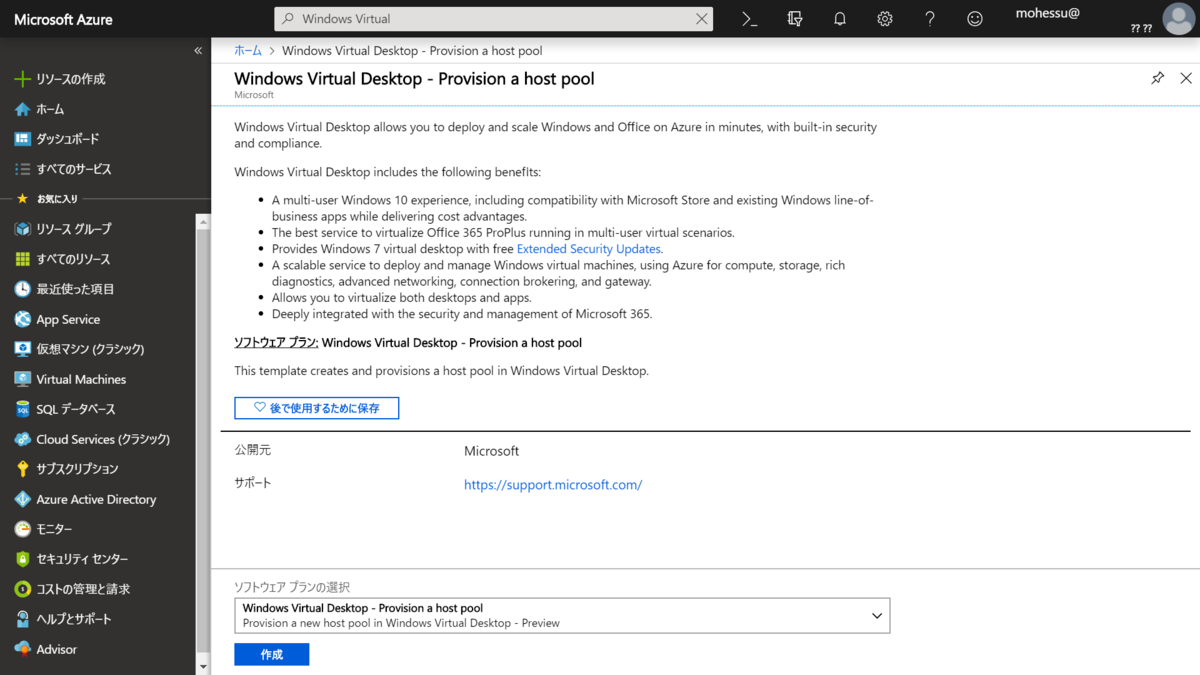The height and width of the screenshot is (675, 1200).
Task: Click the セキュリティ センター shield icon
Action: coord(22,559)
